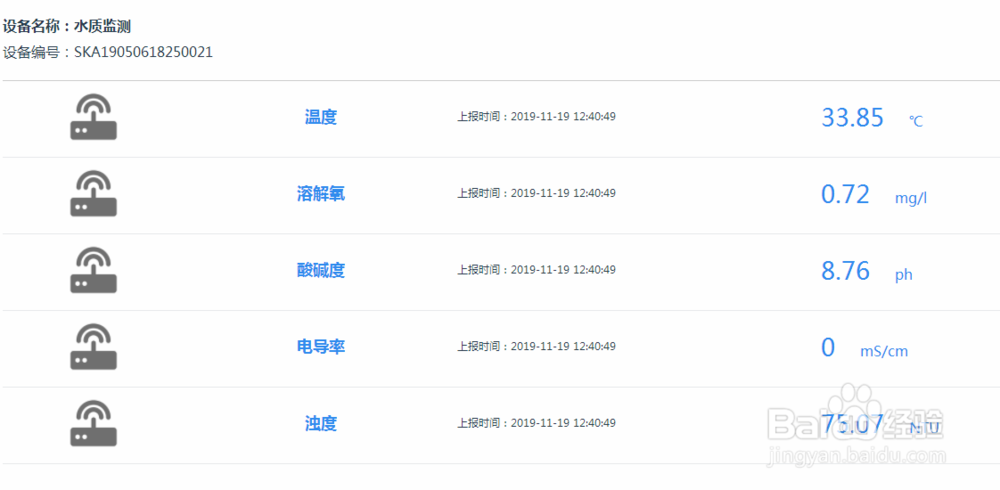Select the dissolved oxygen value 0.72
This screenshot has width=1000, height=490.
click(845, 195)
